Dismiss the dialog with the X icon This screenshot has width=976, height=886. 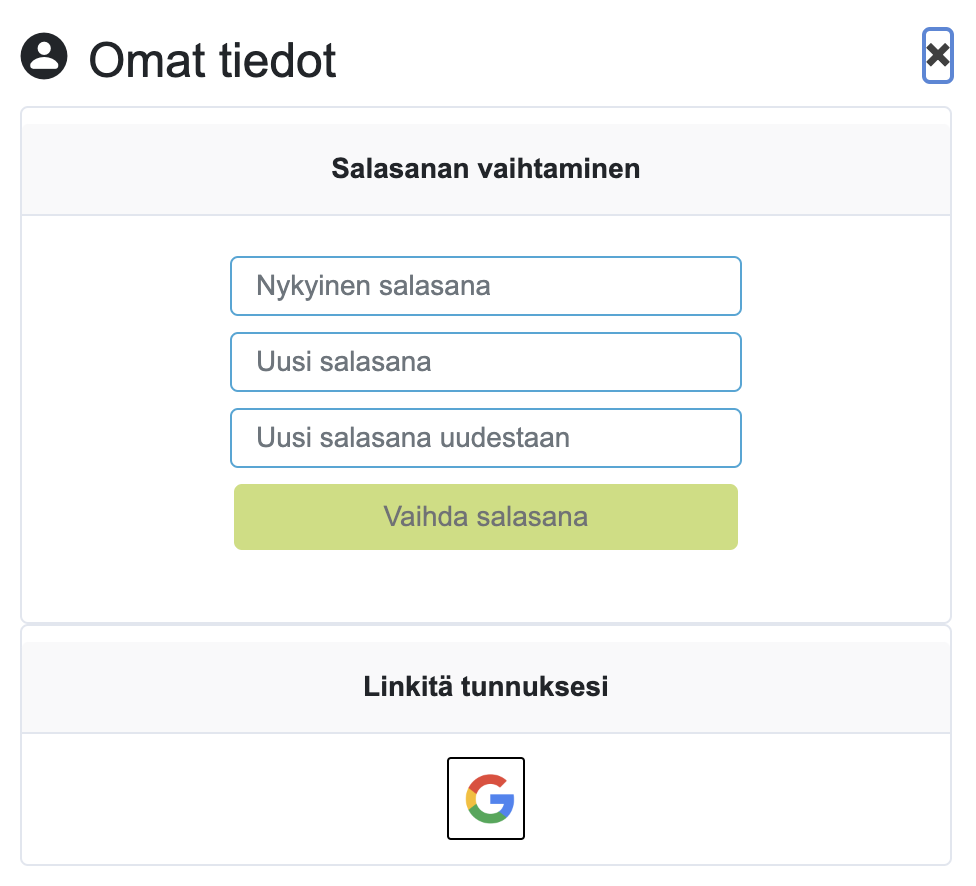[x=937, y=55]
